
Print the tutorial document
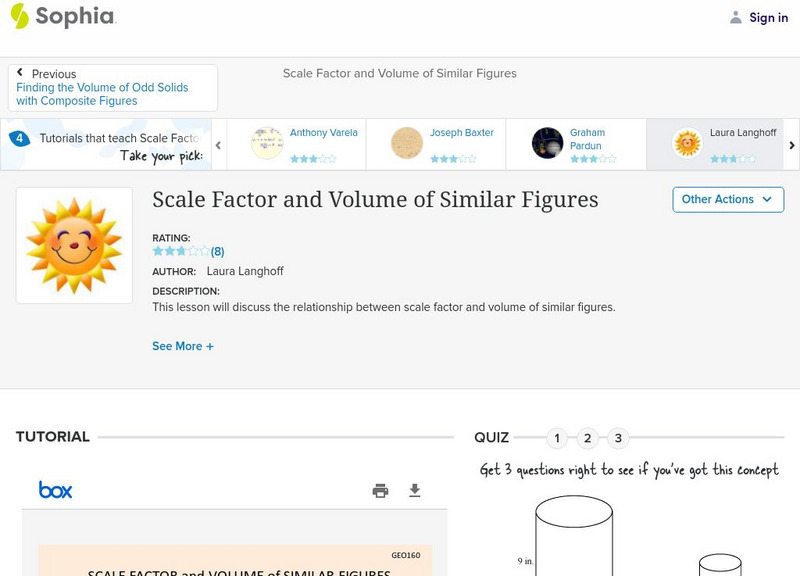[x=380, y=490]
